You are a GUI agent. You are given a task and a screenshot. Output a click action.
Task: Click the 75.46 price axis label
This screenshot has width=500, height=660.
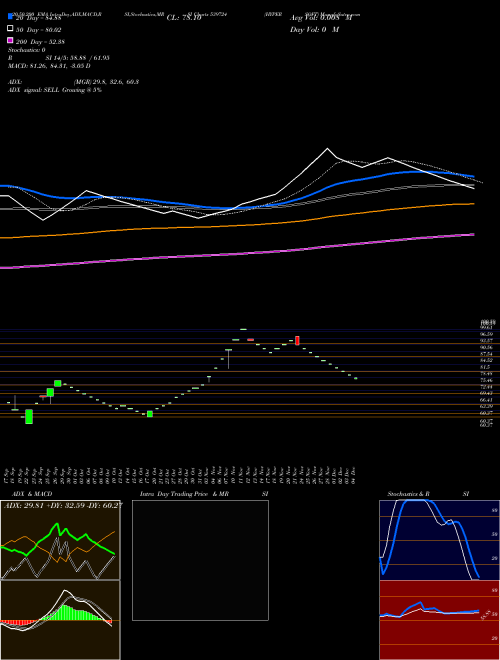pos(486,380)
